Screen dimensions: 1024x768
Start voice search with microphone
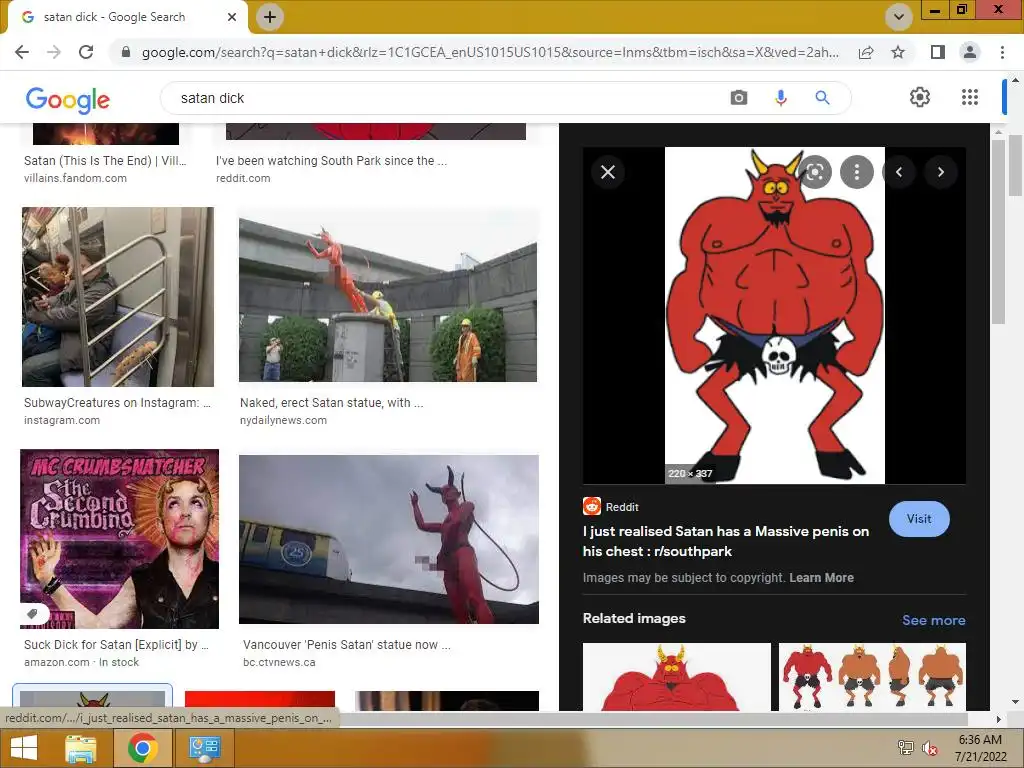click(780, 98)
